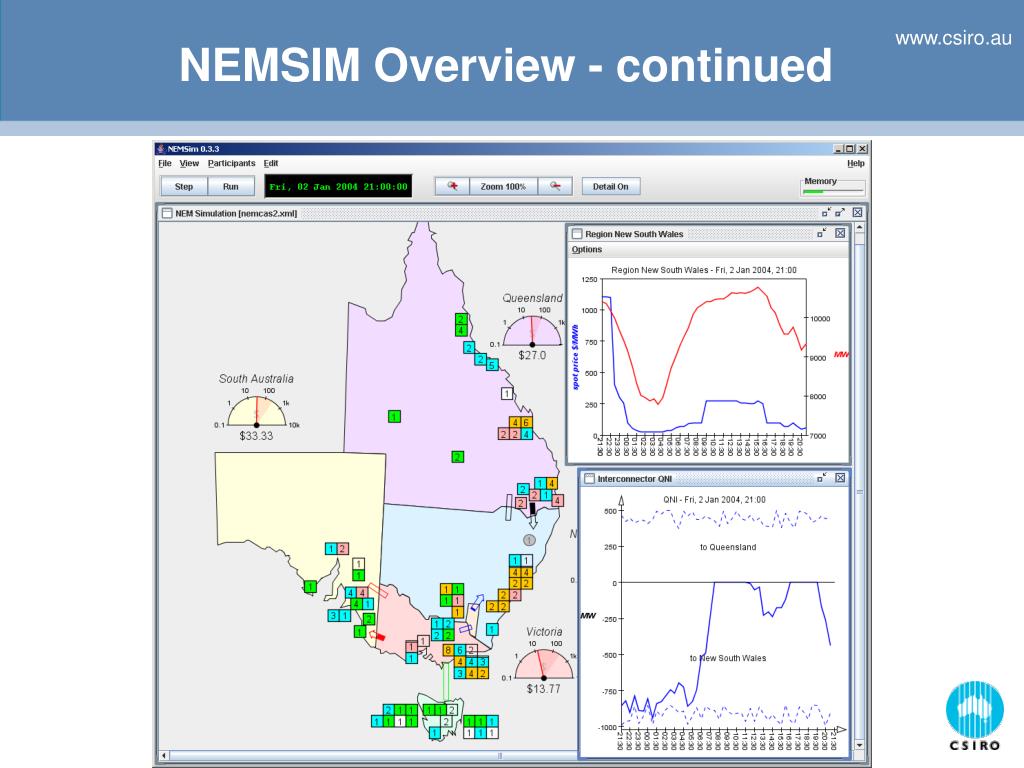Maximize the NEM Simulation internal window

pos(840,213)
